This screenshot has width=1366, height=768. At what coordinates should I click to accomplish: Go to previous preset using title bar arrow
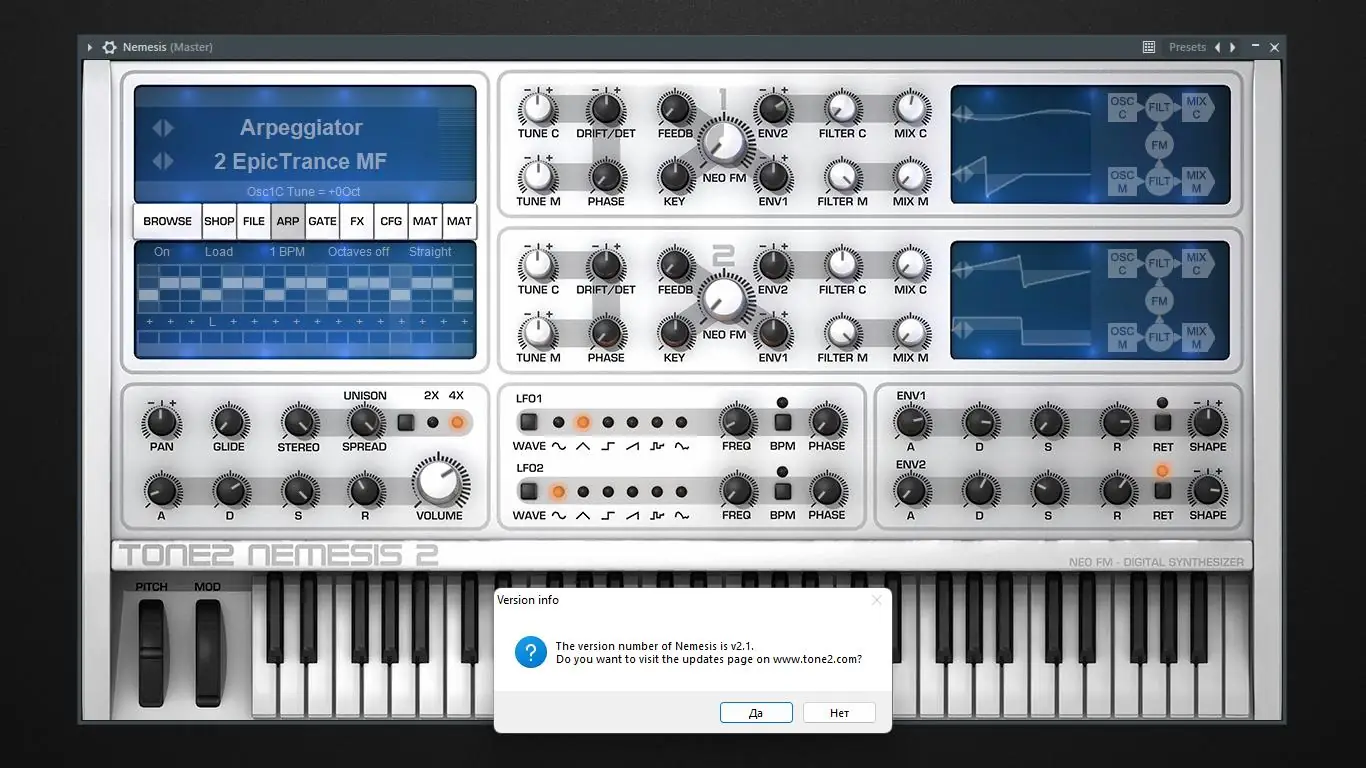[1217, 47]
